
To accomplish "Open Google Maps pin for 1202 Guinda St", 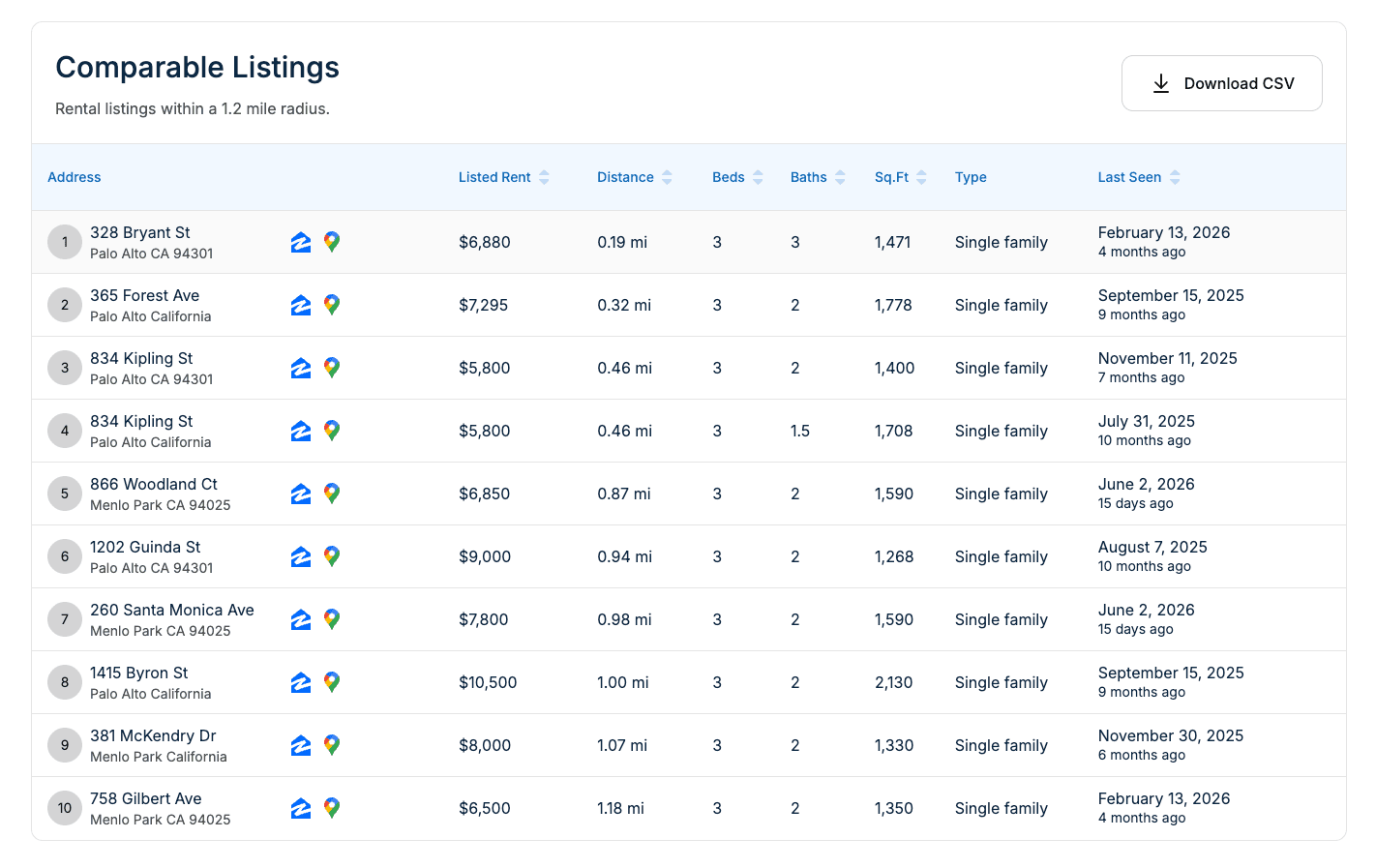I will point(332,556).
